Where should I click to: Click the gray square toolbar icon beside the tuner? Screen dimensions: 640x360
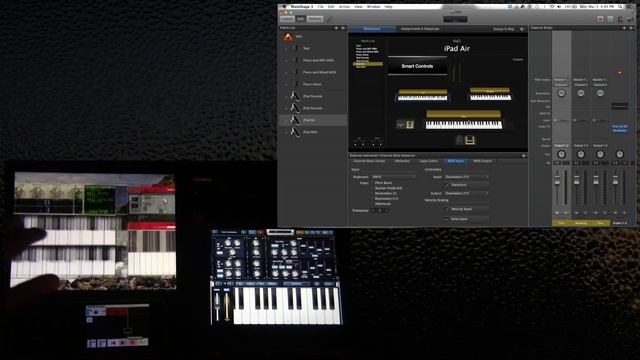point(610,19)
